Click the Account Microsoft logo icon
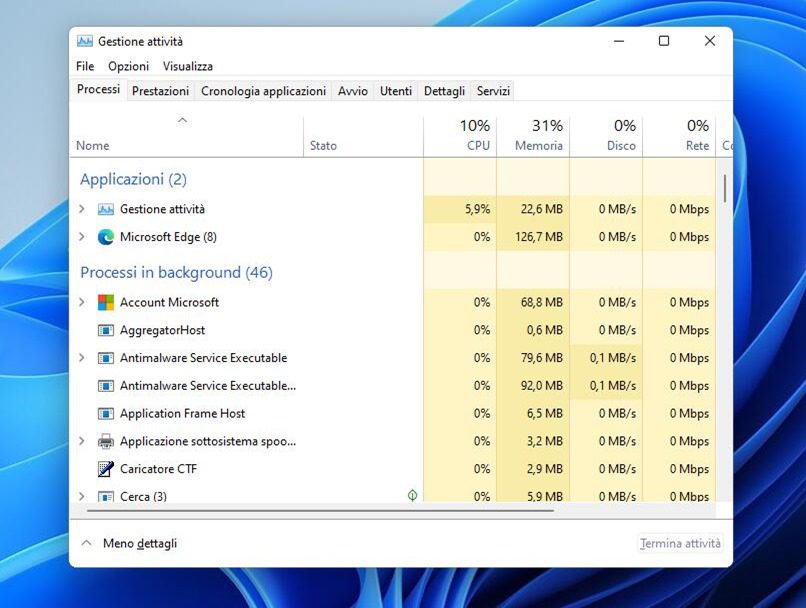The image size is (806, 608). [x=105, y=302]
